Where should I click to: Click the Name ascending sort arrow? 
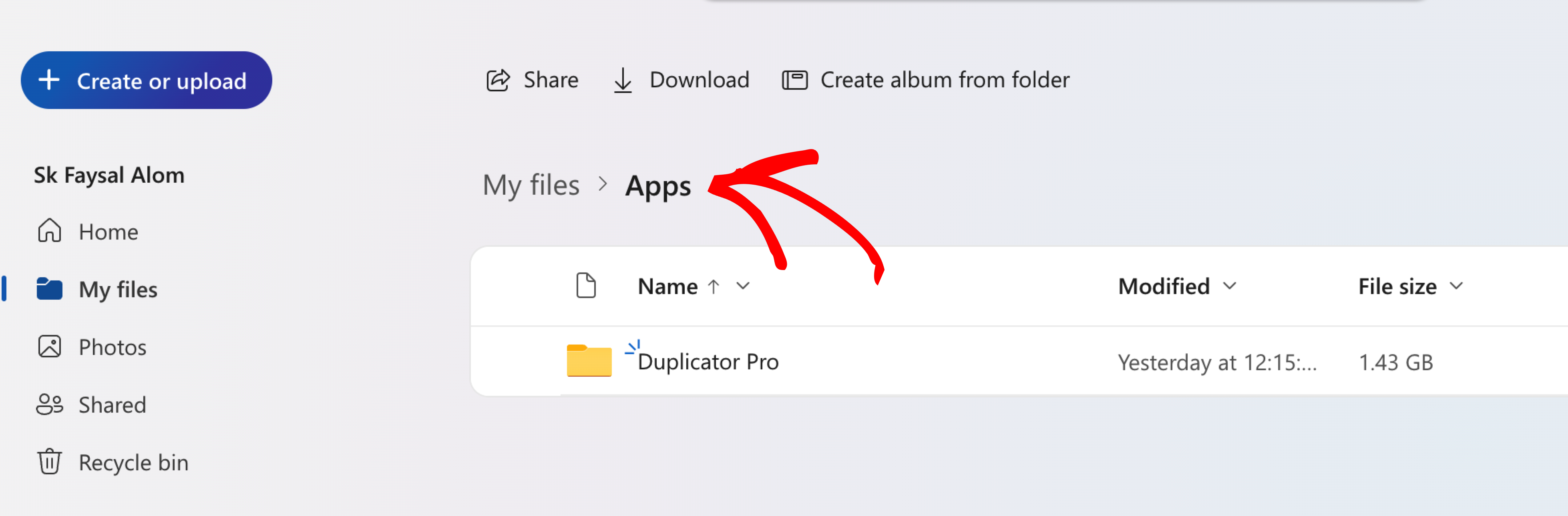point(714,286)
